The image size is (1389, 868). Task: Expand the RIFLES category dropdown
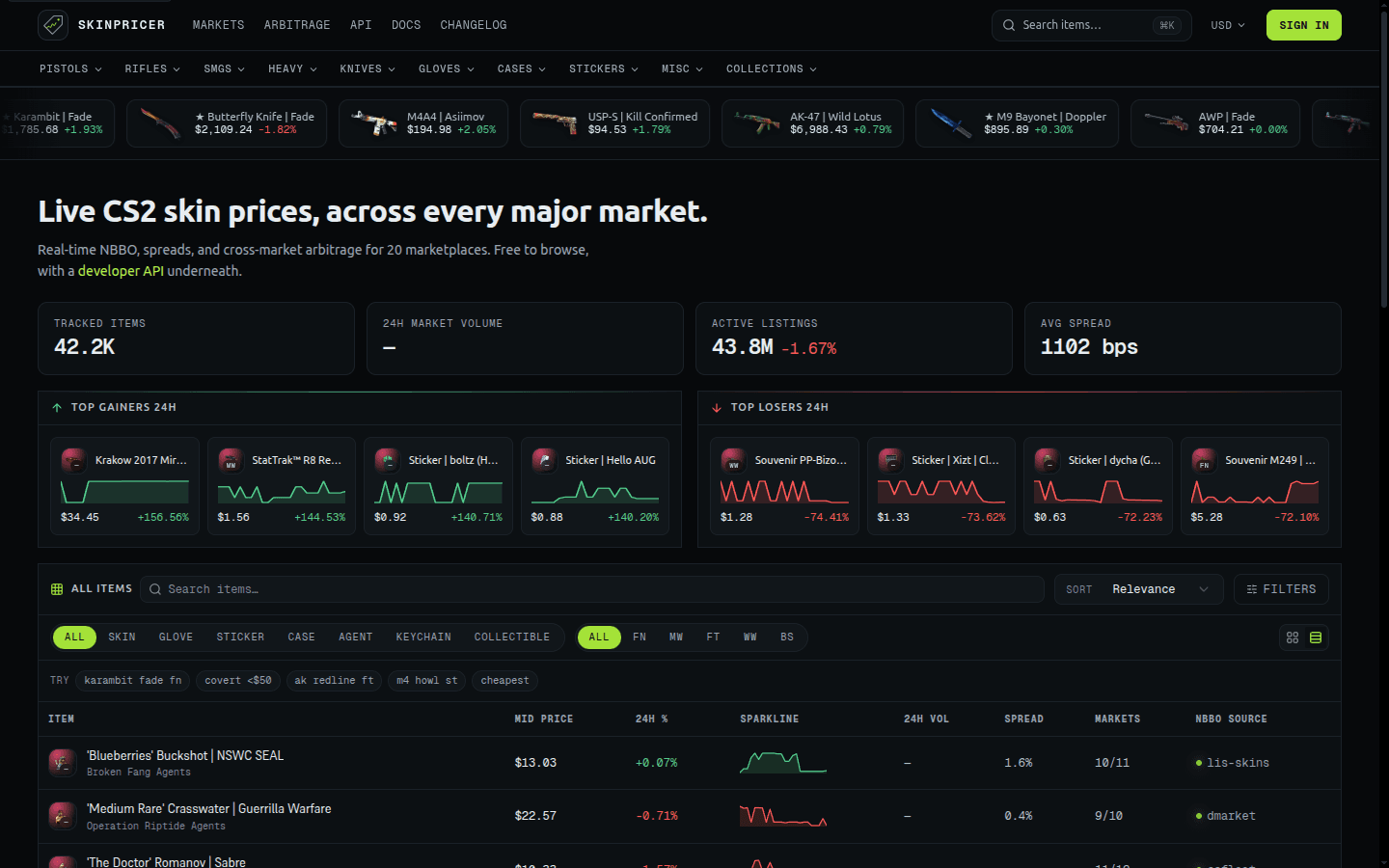[152, 69]
